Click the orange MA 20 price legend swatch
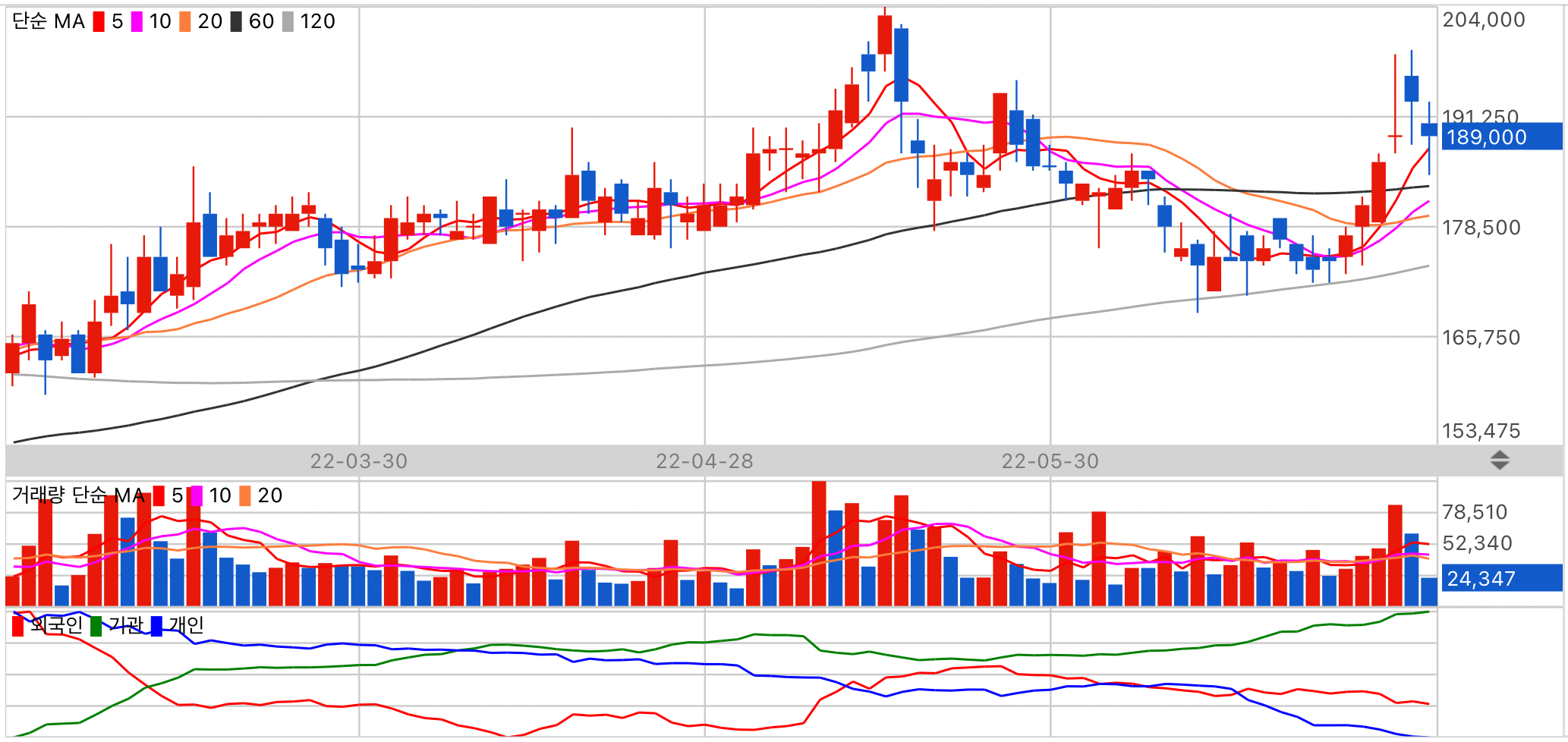 185,21
